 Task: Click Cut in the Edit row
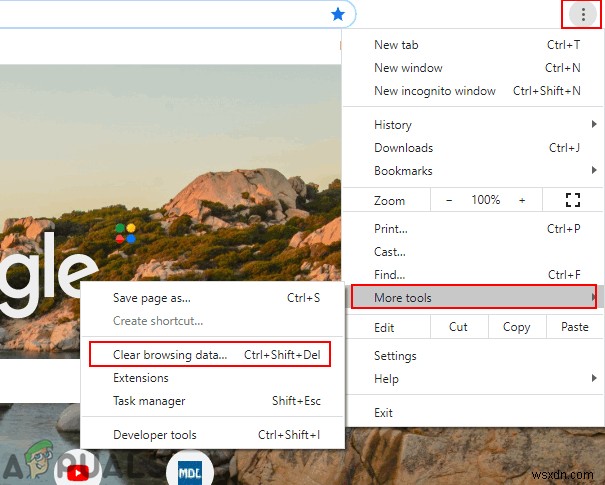(x=459, y=327)
